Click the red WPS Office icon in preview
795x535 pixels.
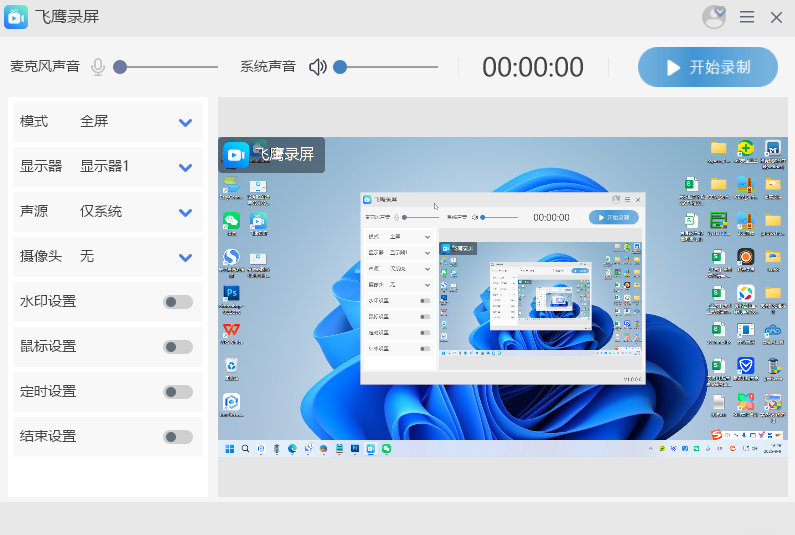pyautogui.click(x=231, y=329)
